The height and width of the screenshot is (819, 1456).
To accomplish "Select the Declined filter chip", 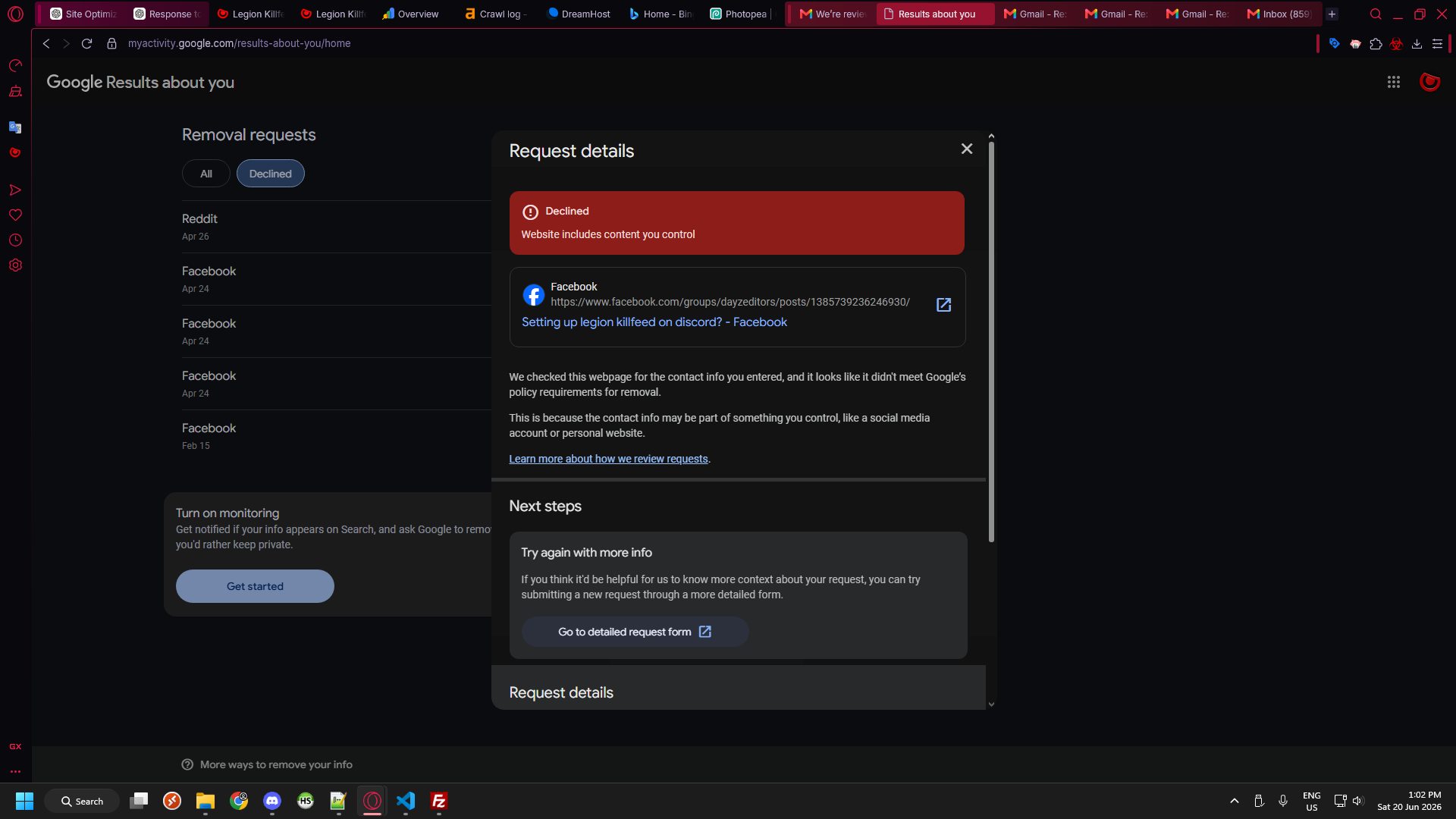I will [271, 174].
